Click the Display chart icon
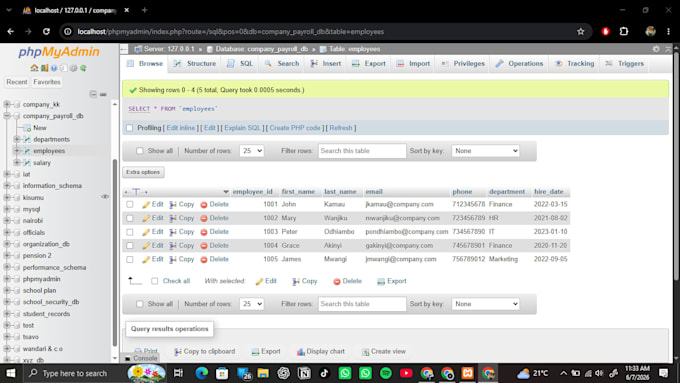 301,352
